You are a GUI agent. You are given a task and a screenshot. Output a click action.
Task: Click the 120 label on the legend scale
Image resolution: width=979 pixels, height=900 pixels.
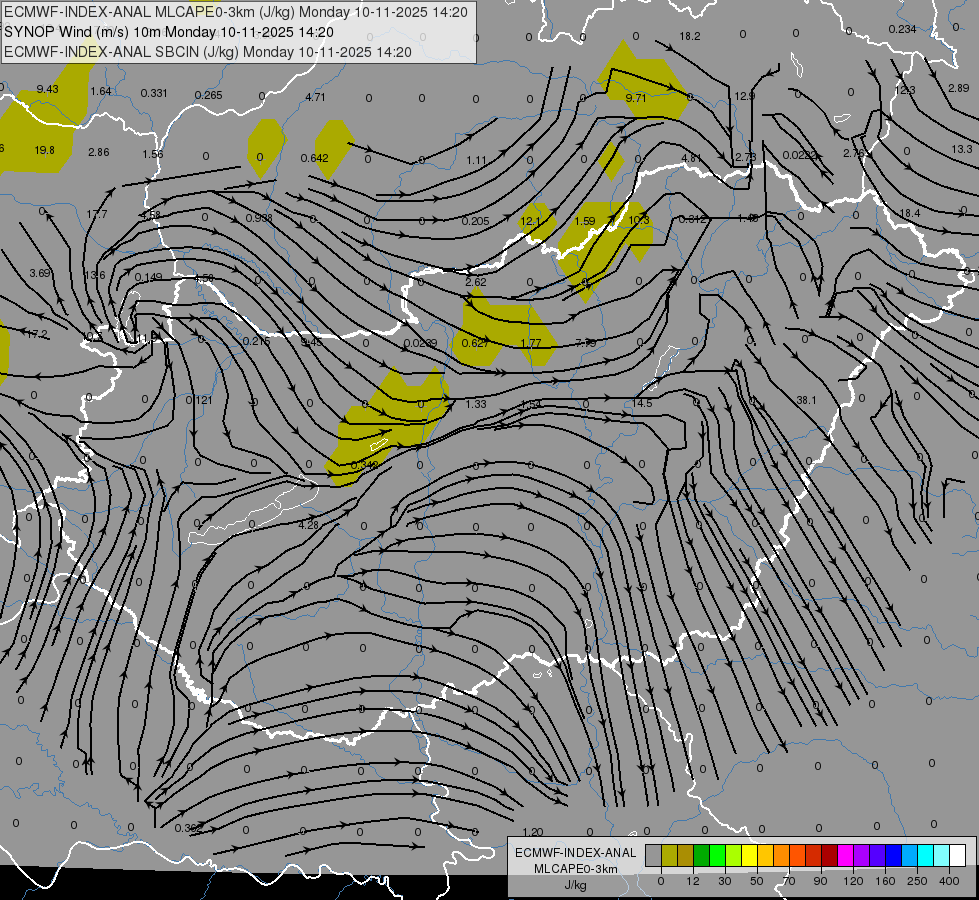pyautogui.click(x=853, y=881)
